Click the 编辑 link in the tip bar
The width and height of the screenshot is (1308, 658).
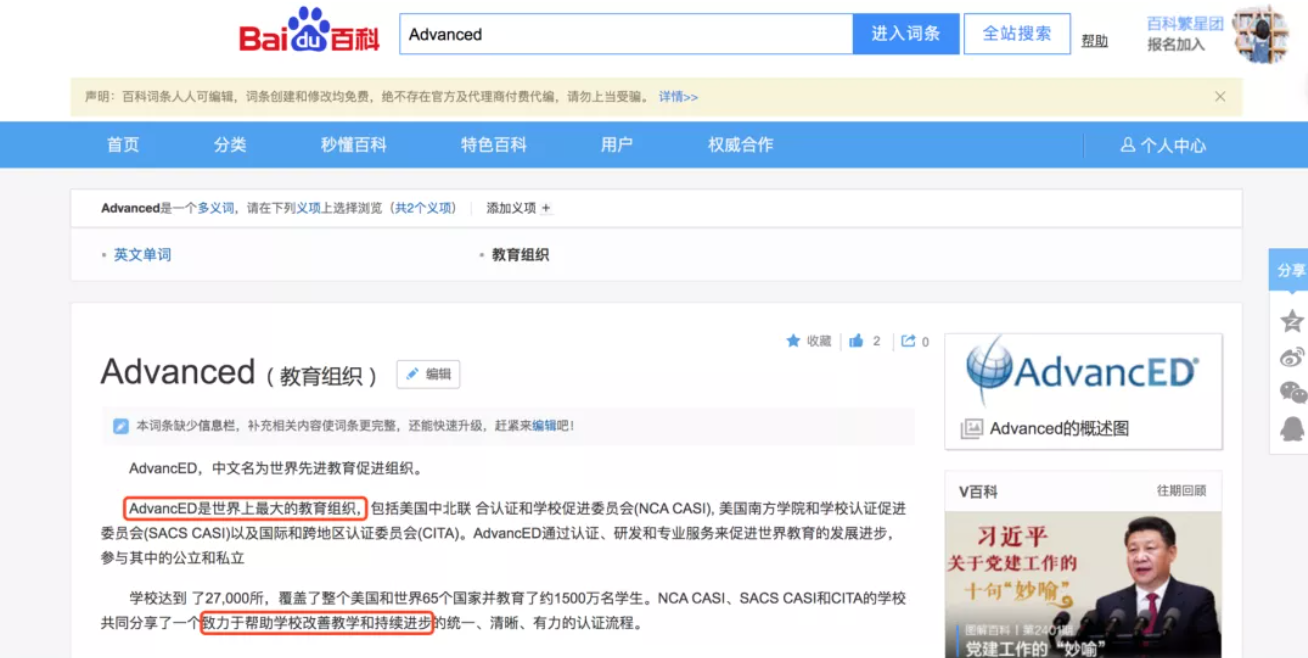tap(544, 426)
